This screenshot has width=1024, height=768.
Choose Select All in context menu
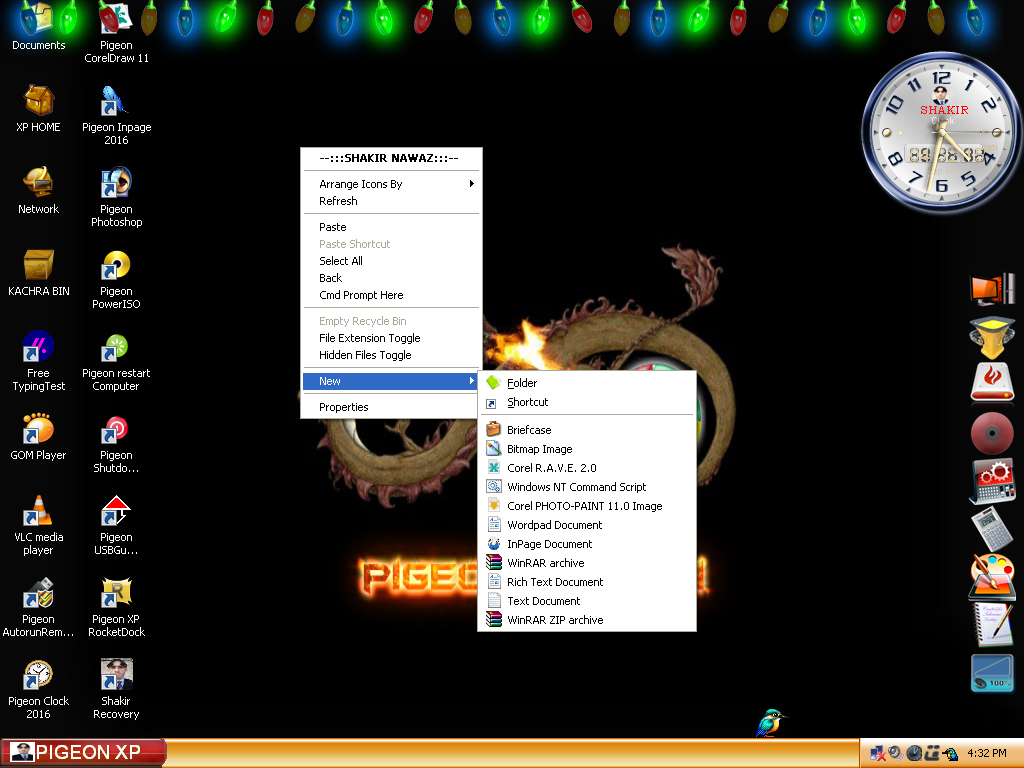(391, 261)
